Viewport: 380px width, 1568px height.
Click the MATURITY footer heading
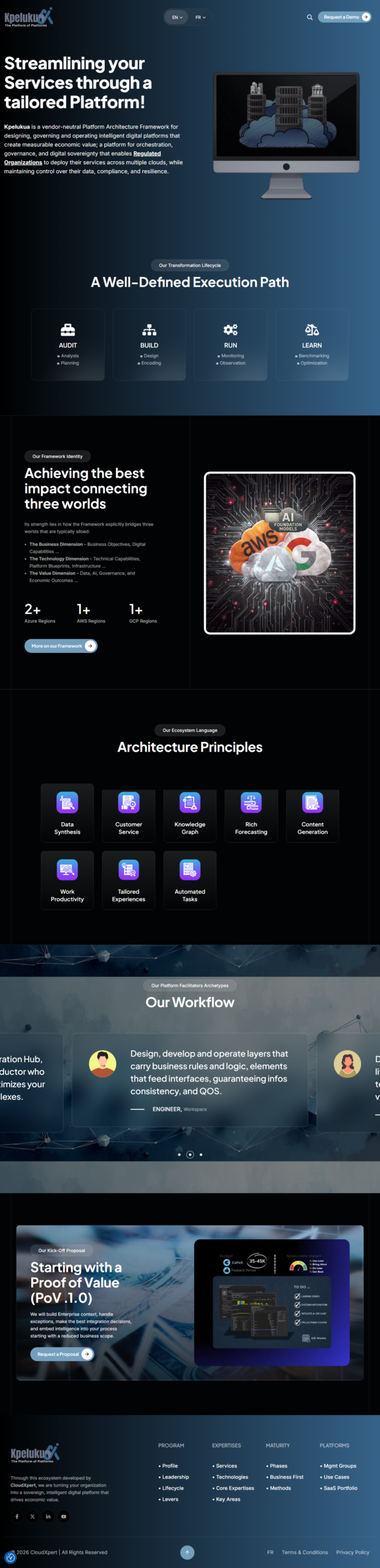coord(278,1445)
